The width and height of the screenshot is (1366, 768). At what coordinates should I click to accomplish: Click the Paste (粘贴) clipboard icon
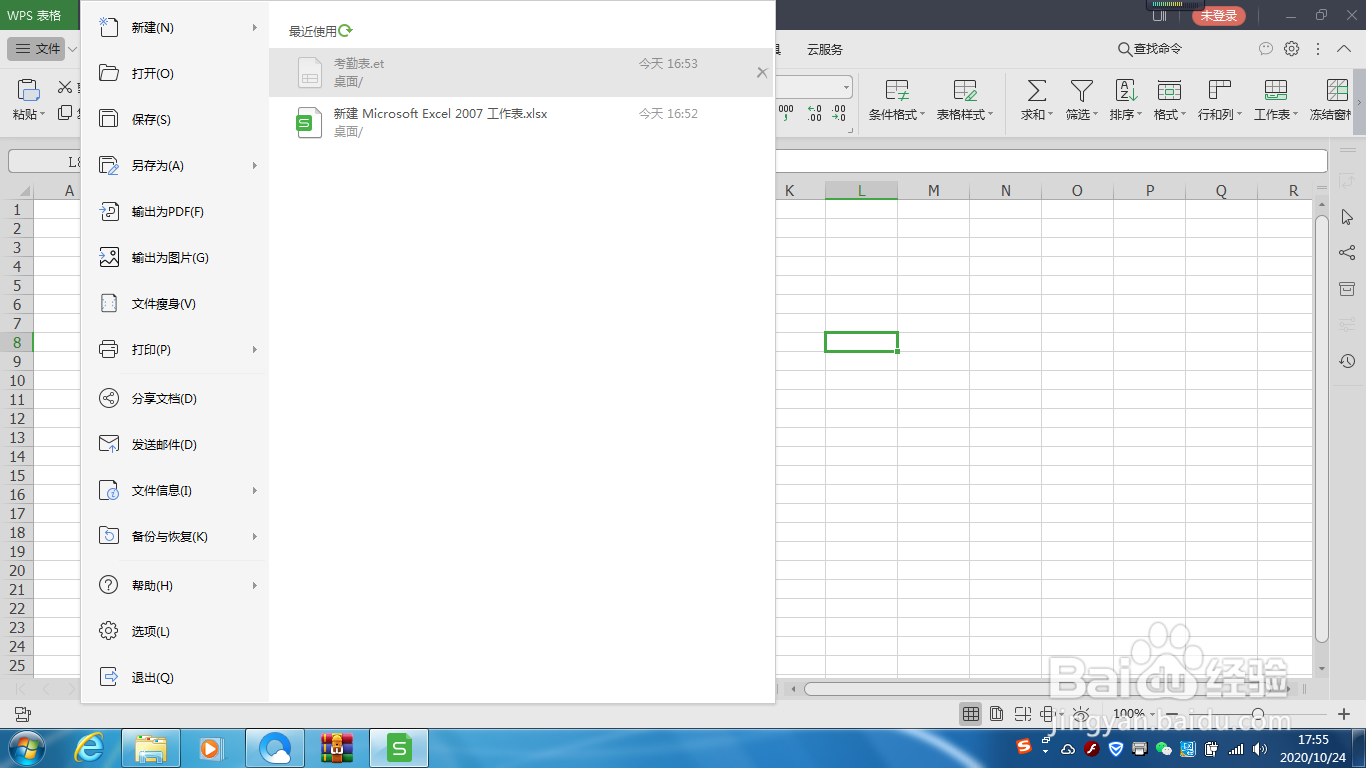[28, 91]
